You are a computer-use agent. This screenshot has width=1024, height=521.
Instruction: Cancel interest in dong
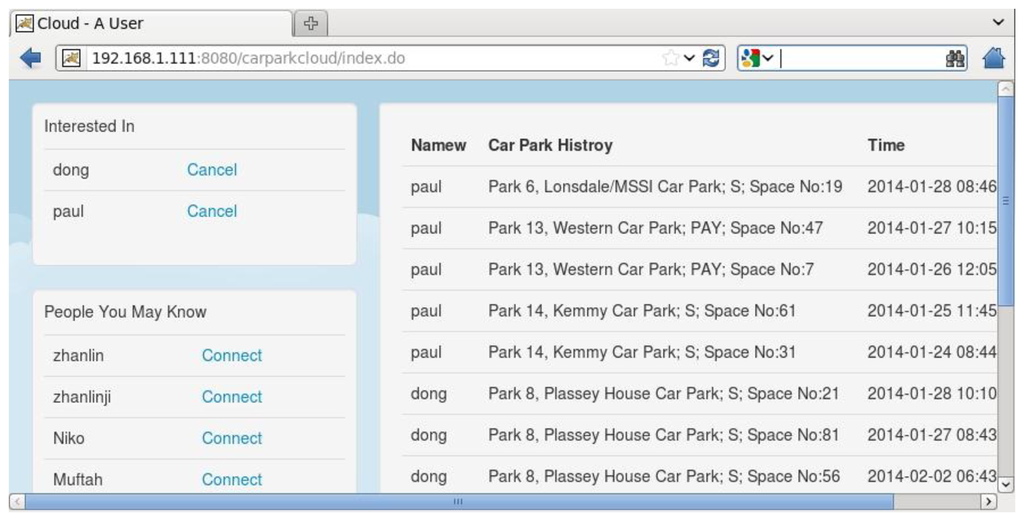point(212,170)
